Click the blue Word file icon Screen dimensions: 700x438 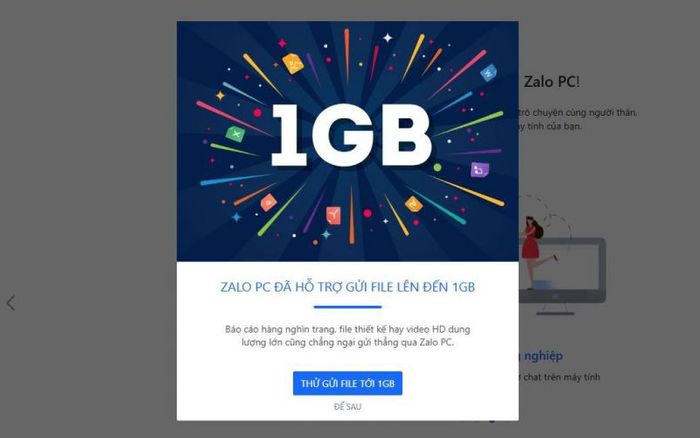[489, 72]
